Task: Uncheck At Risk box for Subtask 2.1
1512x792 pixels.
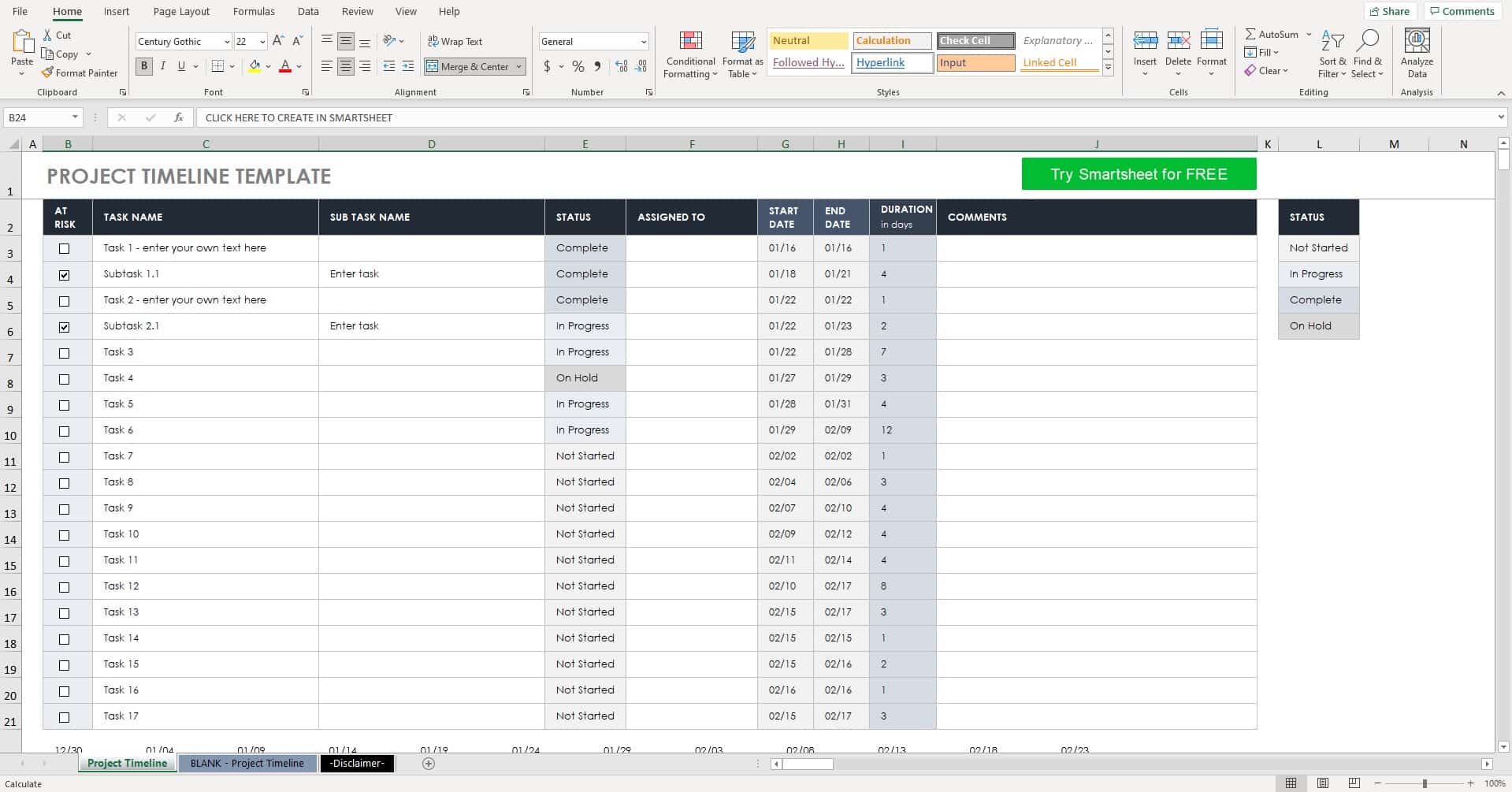Action: [65, 327]
